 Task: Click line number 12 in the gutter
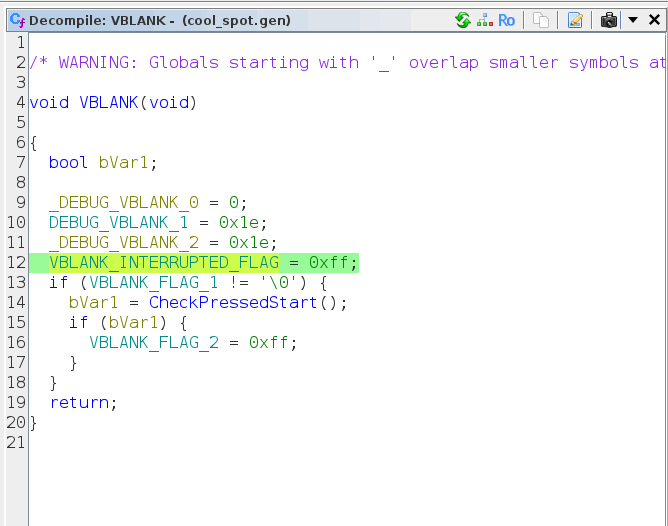coord(15,262)
